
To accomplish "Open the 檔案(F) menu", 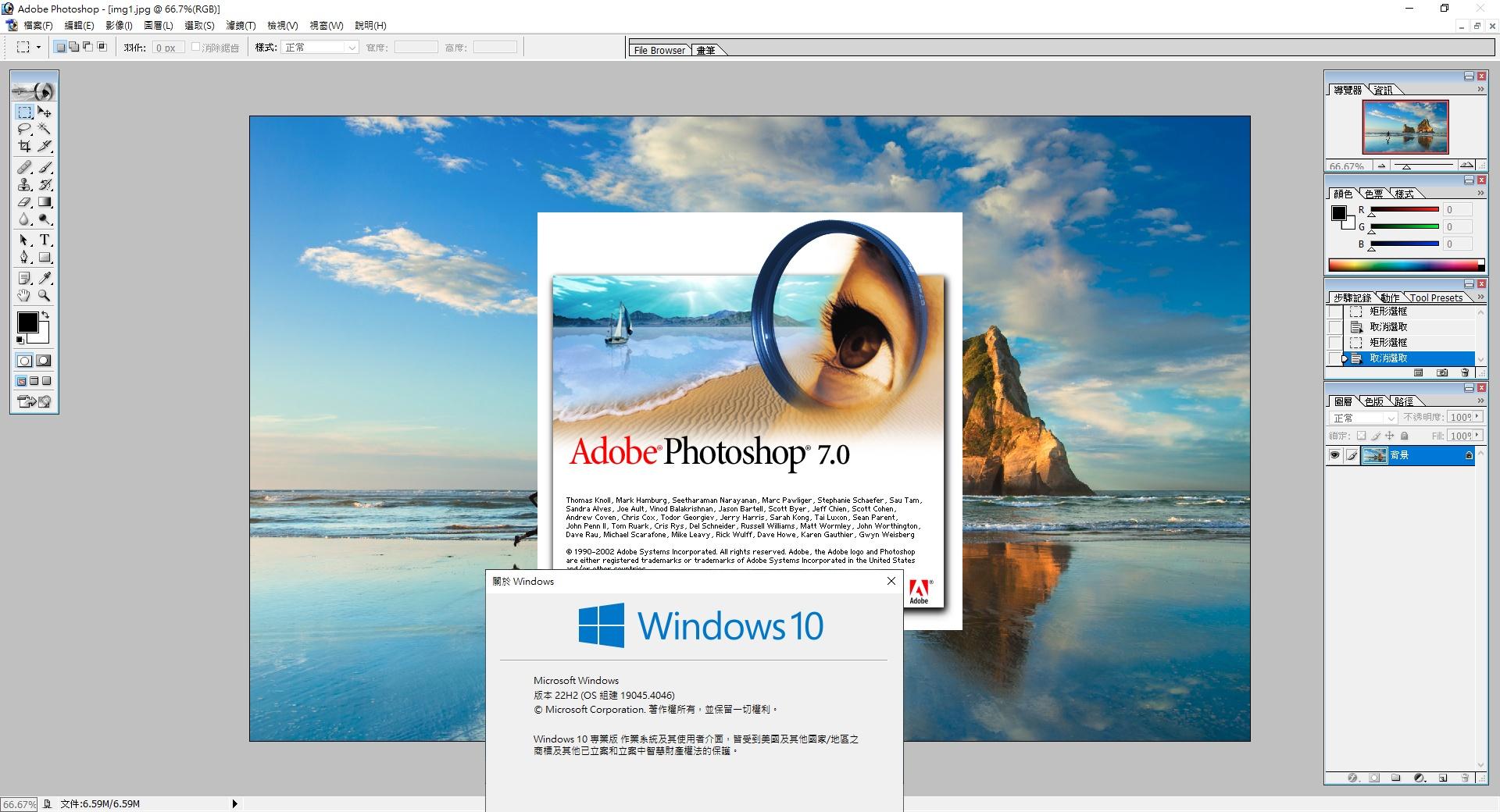I will (38, 26).
